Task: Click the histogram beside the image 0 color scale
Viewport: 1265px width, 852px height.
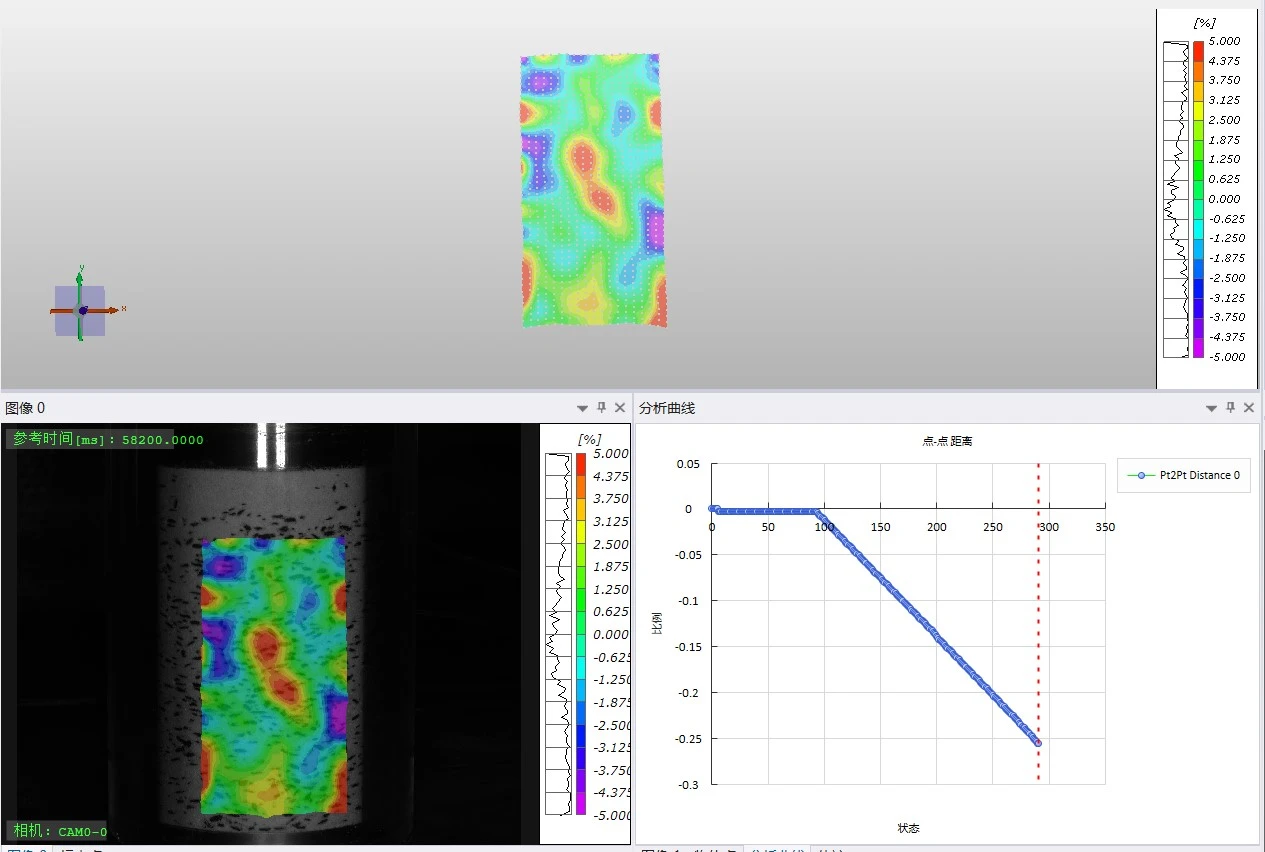Action: point(558,634)
